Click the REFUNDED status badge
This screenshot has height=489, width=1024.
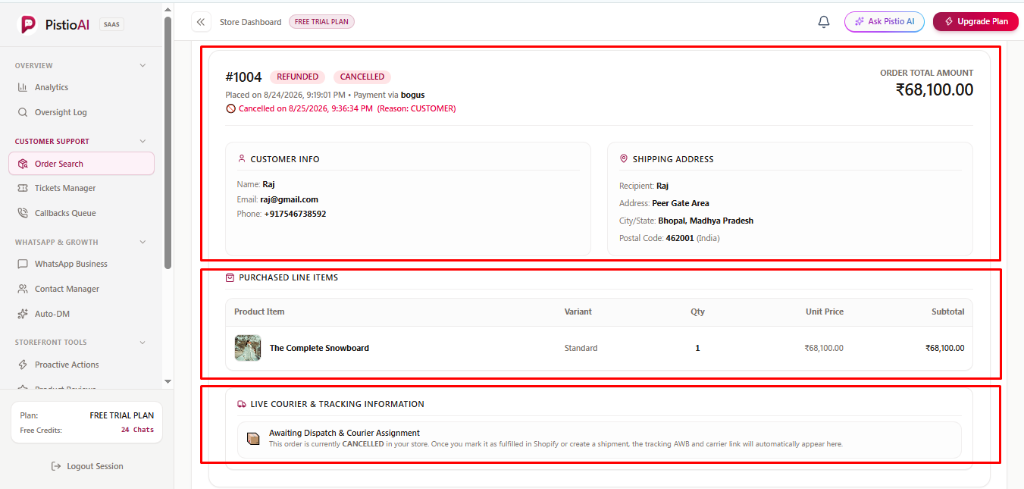297,77
